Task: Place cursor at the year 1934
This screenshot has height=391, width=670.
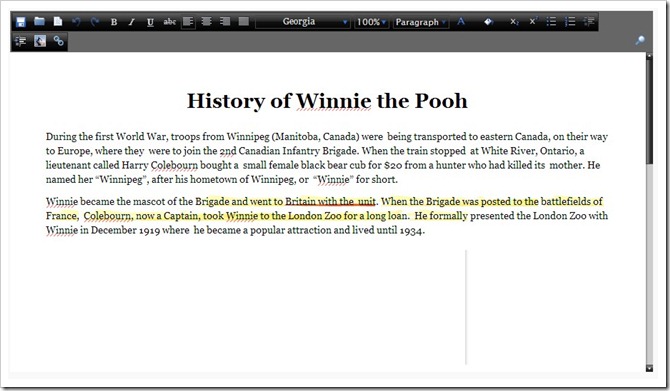Action: click(x=411, y=231)
